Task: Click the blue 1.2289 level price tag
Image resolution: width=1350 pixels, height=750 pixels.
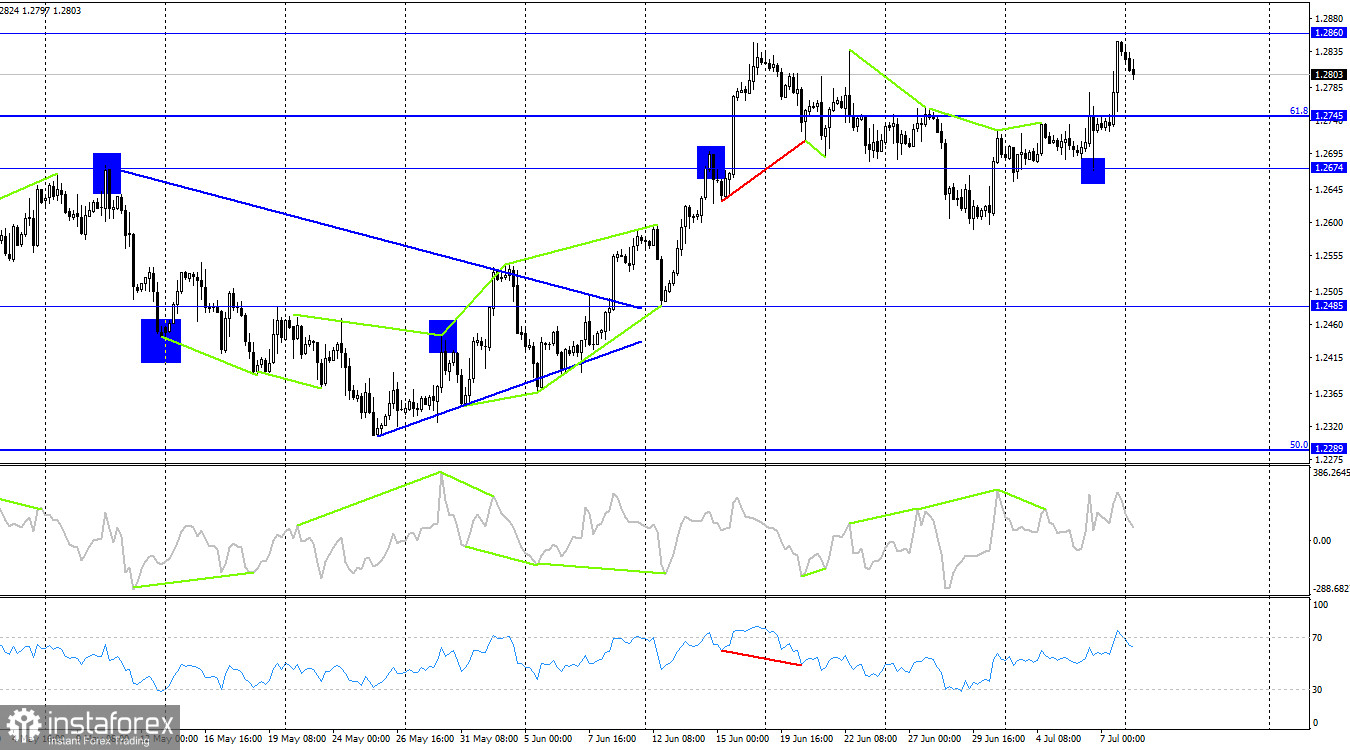Action: pos(1328,449)
